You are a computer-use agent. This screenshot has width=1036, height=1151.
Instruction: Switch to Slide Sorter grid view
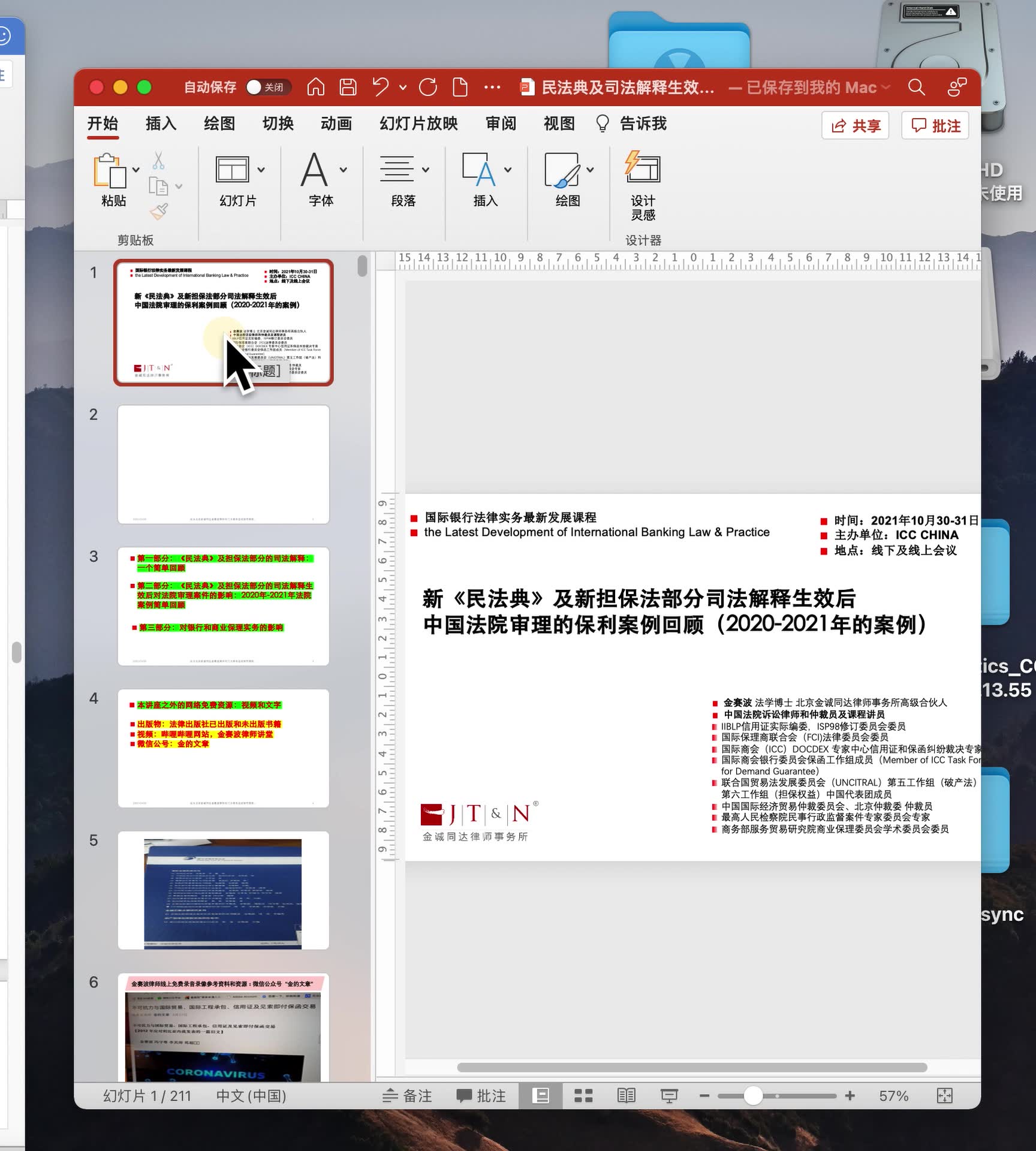(x=583, y=1096)
